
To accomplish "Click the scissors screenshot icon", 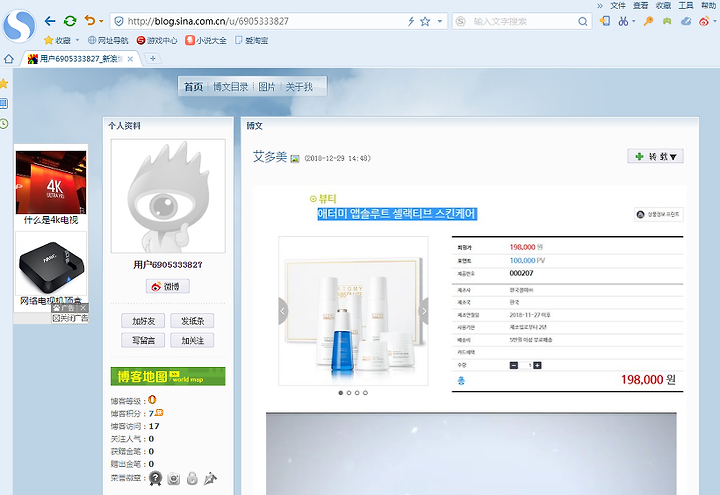I will 623,21.
